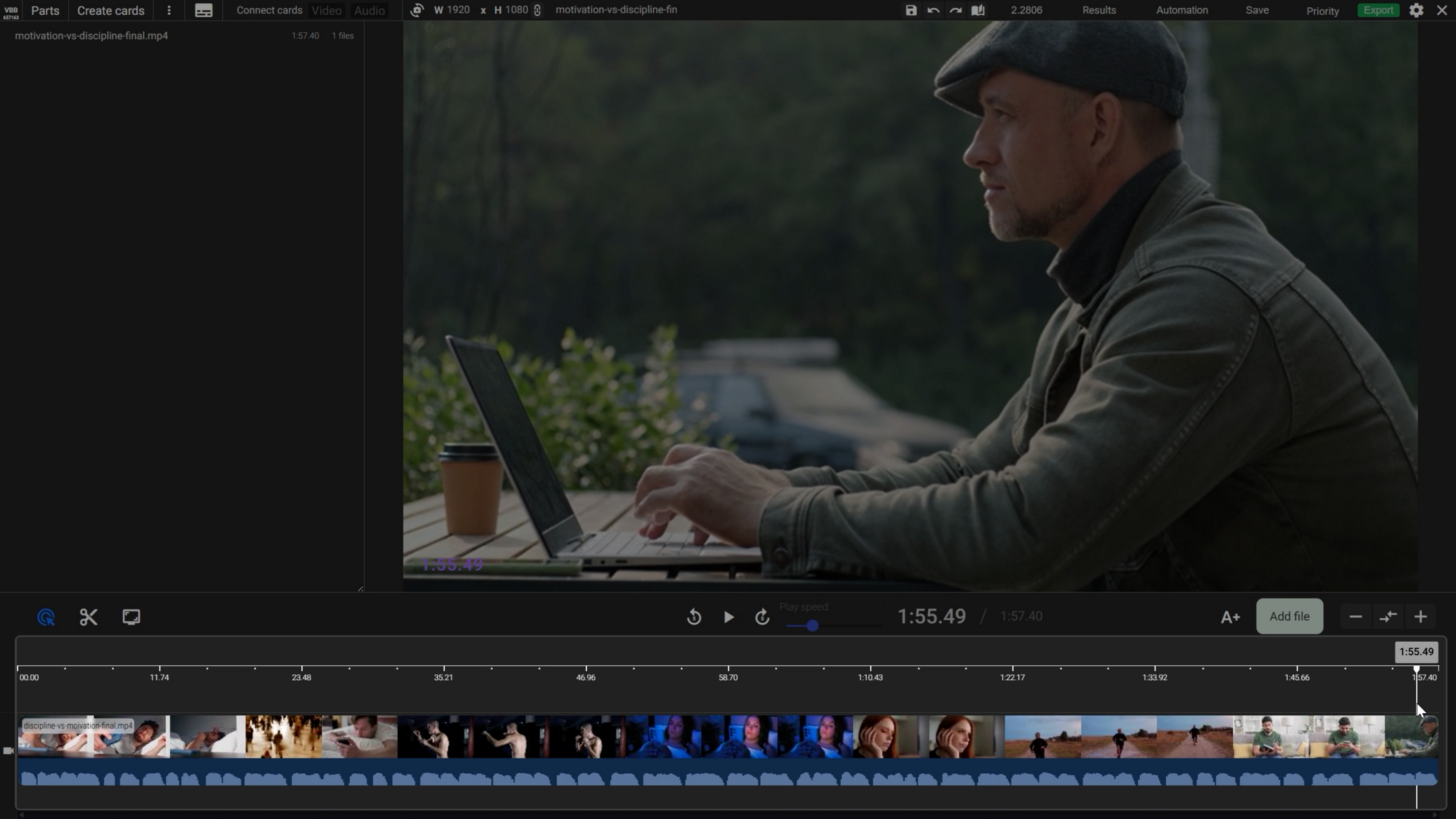Click the floppy disk save icon
The height and width of the screenshot is (819, 1456).
(911, 10)
